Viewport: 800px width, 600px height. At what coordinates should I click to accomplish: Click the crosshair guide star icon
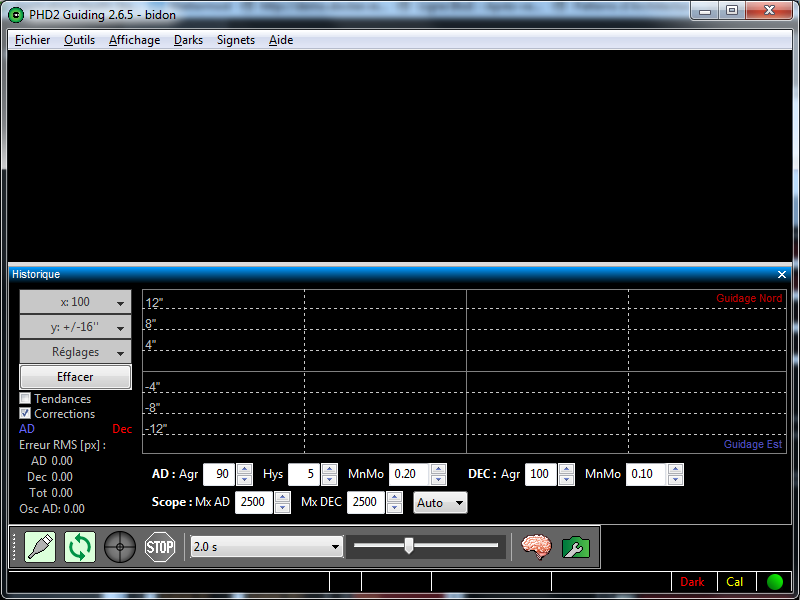coord(120,547)
